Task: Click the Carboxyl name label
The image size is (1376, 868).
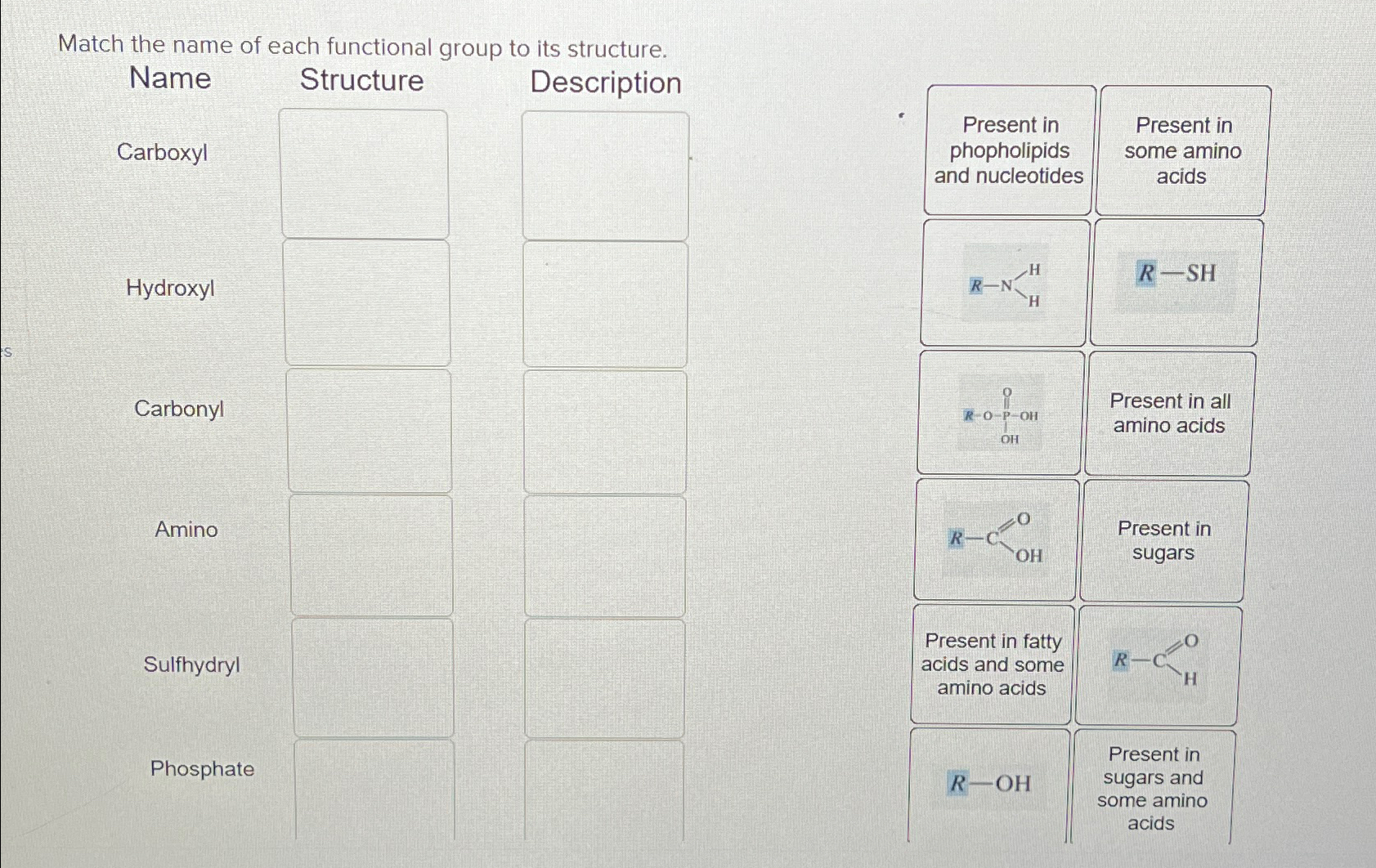Action: pos(163,153)
